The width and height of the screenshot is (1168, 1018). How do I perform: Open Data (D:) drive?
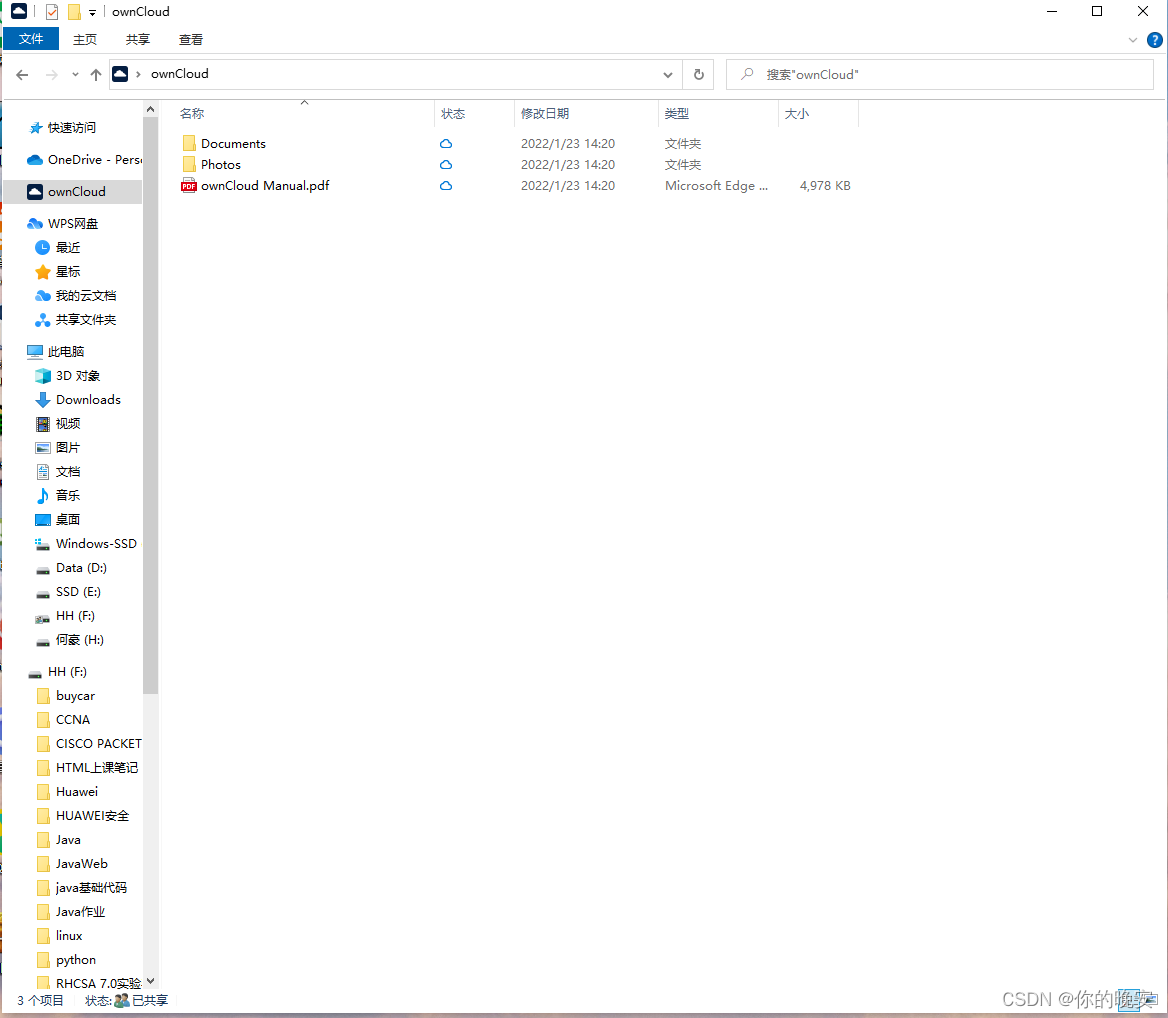pyautogui.click(x=80, y=567)
